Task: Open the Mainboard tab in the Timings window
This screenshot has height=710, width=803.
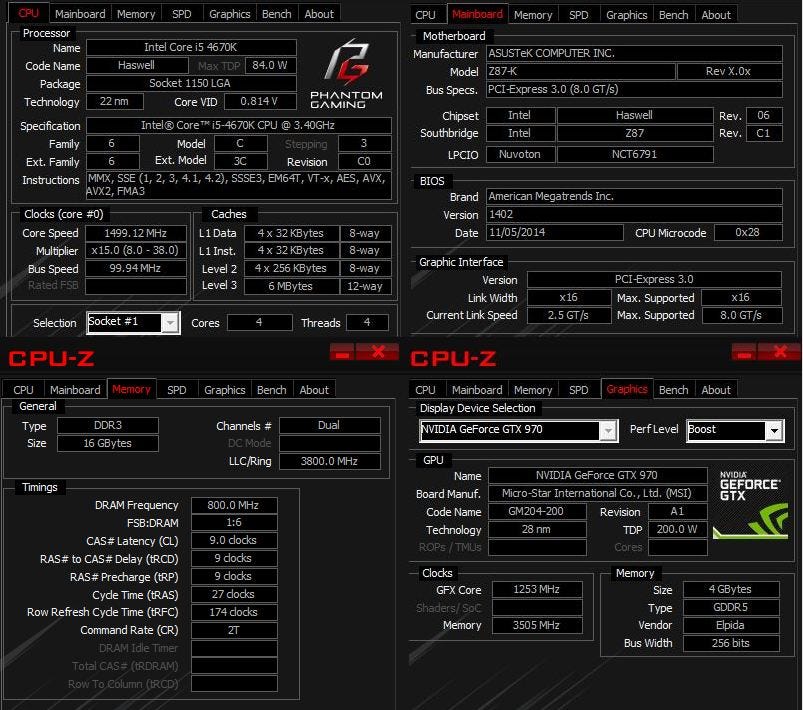Action: (x=75, y=390)
